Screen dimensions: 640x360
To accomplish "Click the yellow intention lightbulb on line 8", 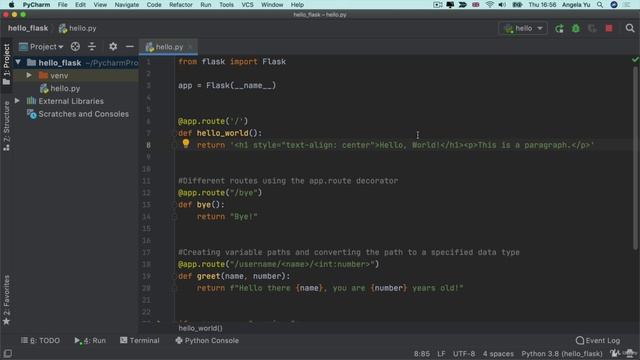I will [186, 143].
